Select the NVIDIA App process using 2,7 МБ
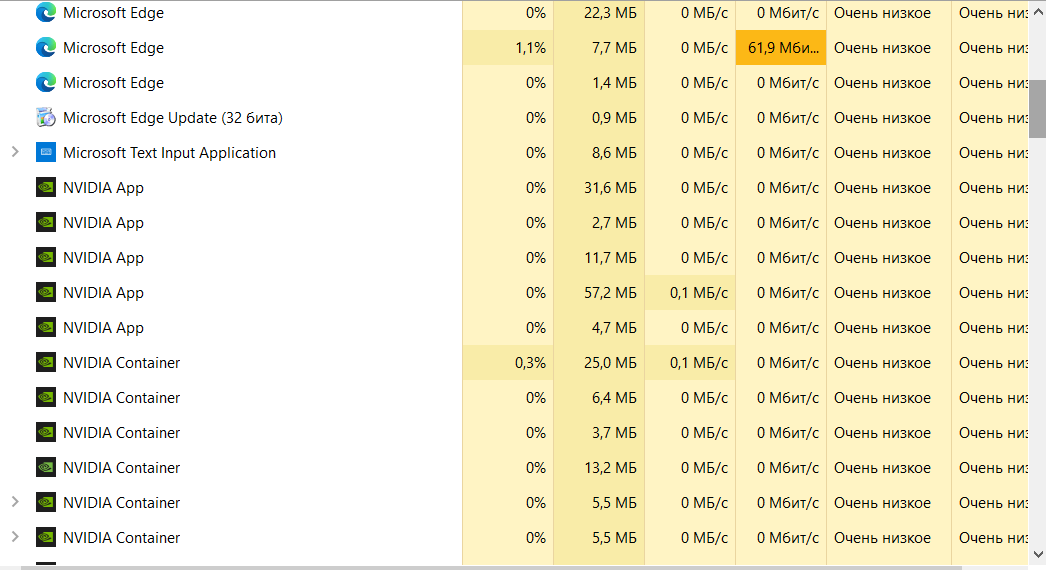 click(x=103, y=223)
